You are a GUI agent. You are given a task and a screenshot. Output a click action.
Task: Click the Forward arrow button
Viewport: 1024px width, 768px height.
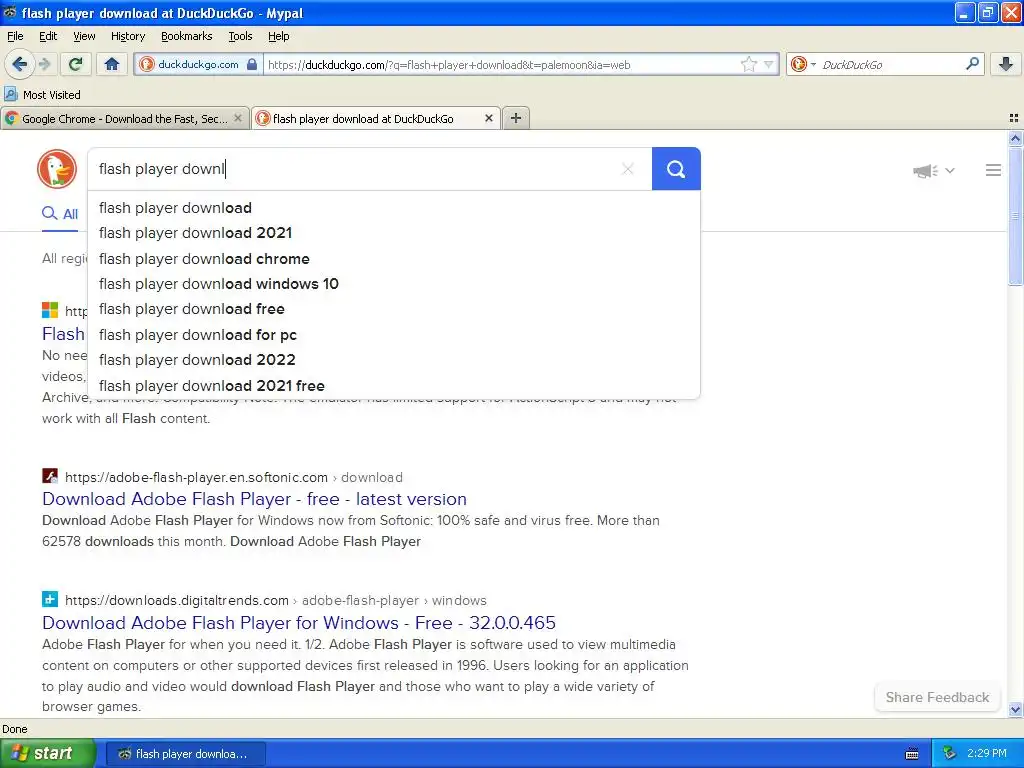(45, 64)
